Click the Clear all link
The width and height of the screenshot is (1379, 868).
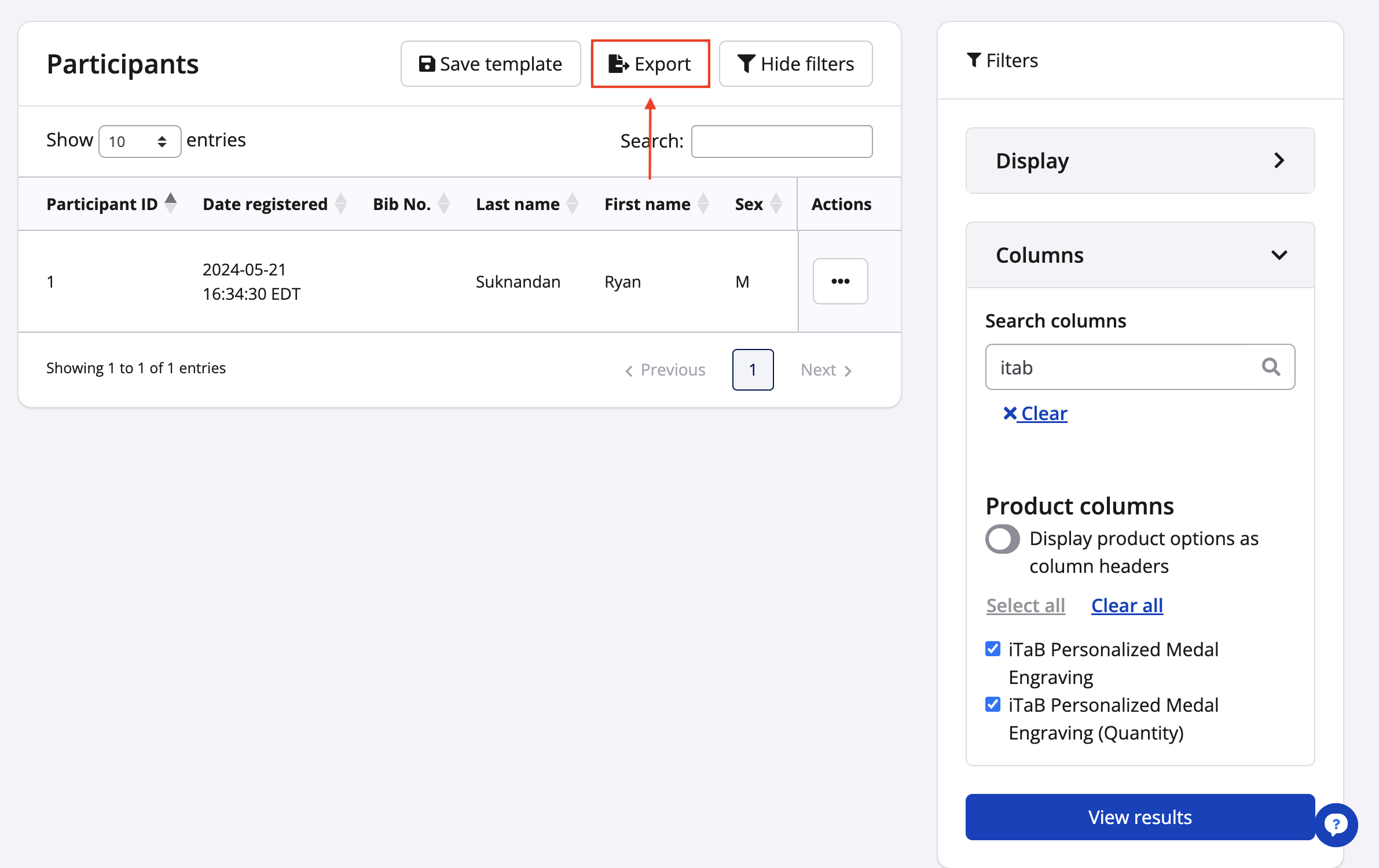point(1126,605)
